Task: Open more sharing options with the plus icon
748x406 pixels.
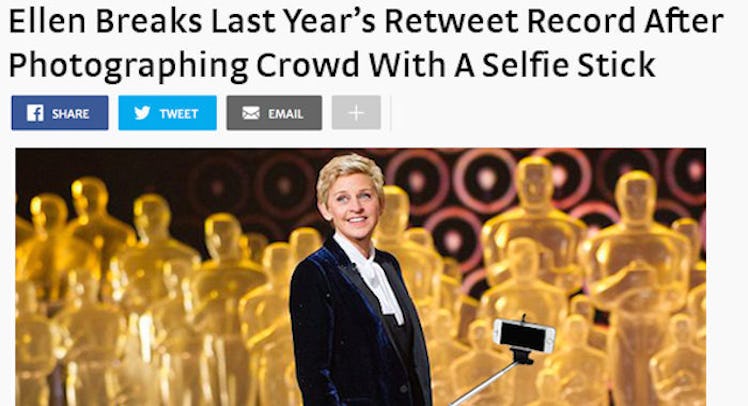Action: click(356, 113)
